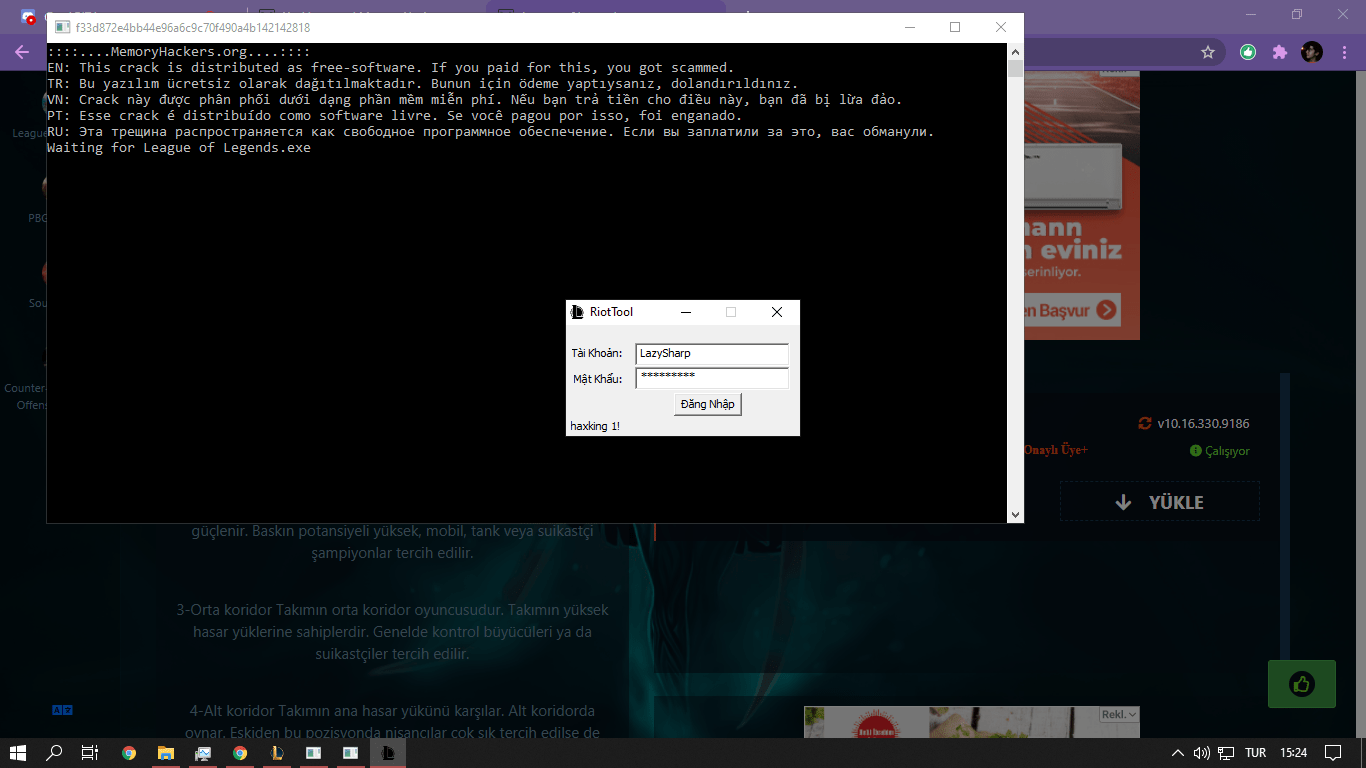Click the Başvur button in the ad

click(x=1071, y=310)
